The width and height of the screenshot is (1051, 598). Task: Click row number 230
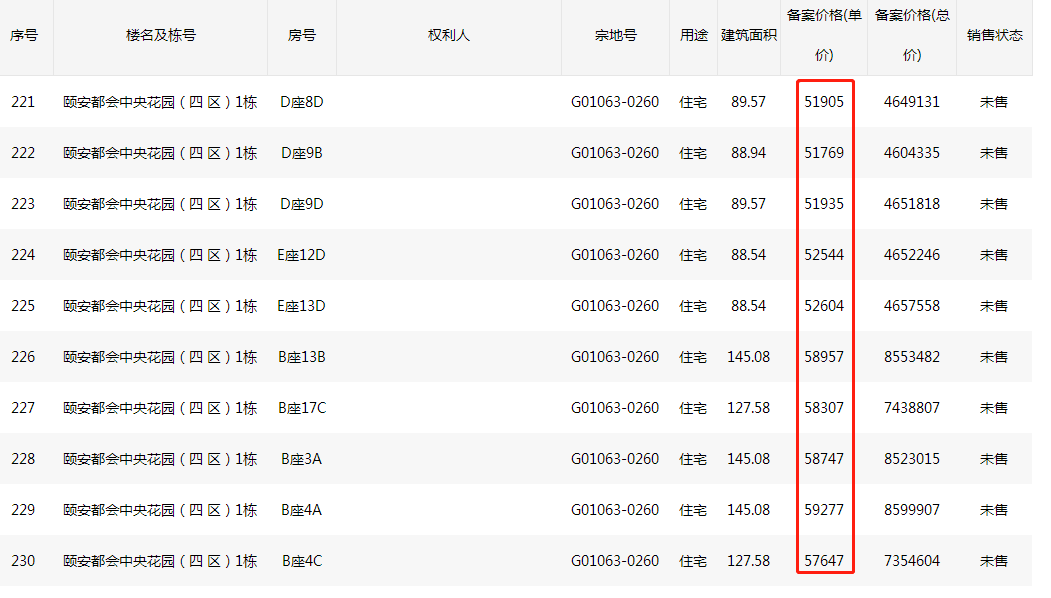click(23, 560)
